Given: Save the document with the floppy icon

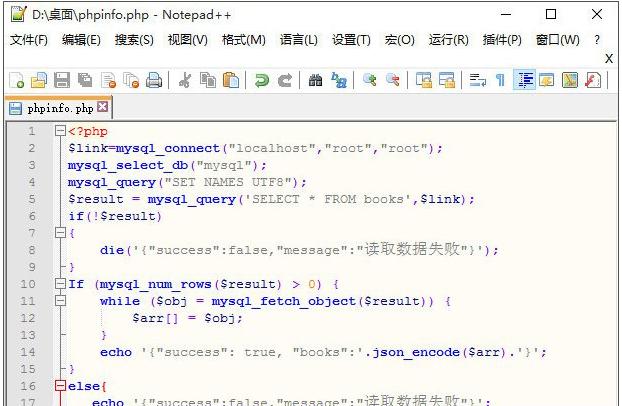Looking at the screenshot, I should [x=61, y=80].
